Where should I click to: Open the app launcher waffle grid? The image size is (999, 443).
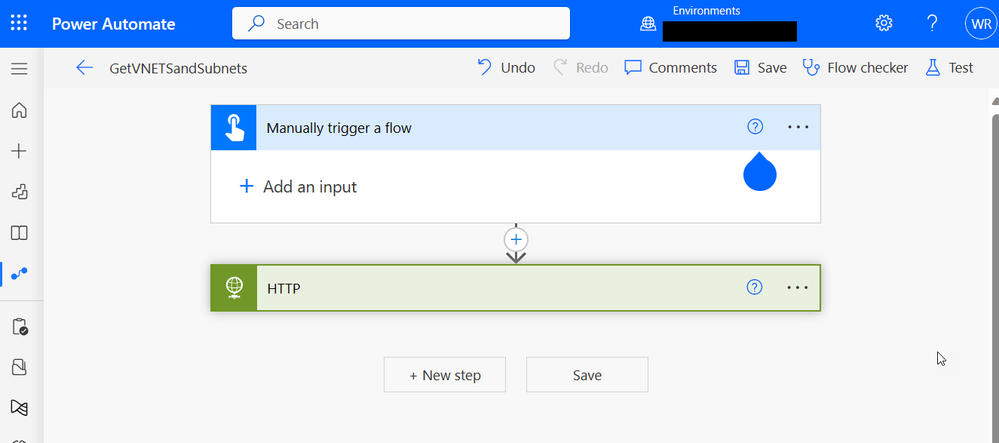point(19,24)
